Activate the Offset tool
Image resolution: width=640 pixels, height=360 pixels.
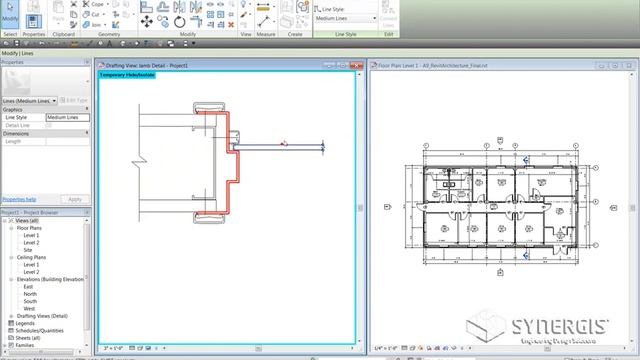click(x=163, y=7)
